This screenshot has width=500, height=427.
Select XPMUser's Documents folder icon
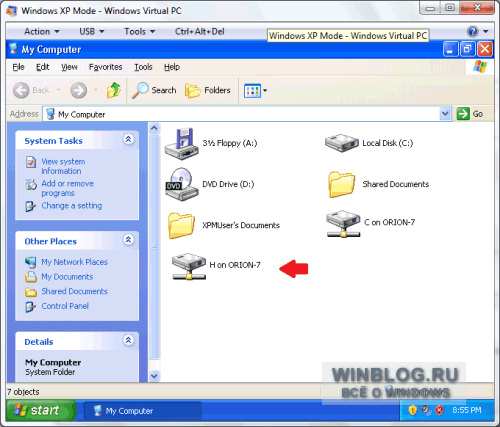point(181,226)
